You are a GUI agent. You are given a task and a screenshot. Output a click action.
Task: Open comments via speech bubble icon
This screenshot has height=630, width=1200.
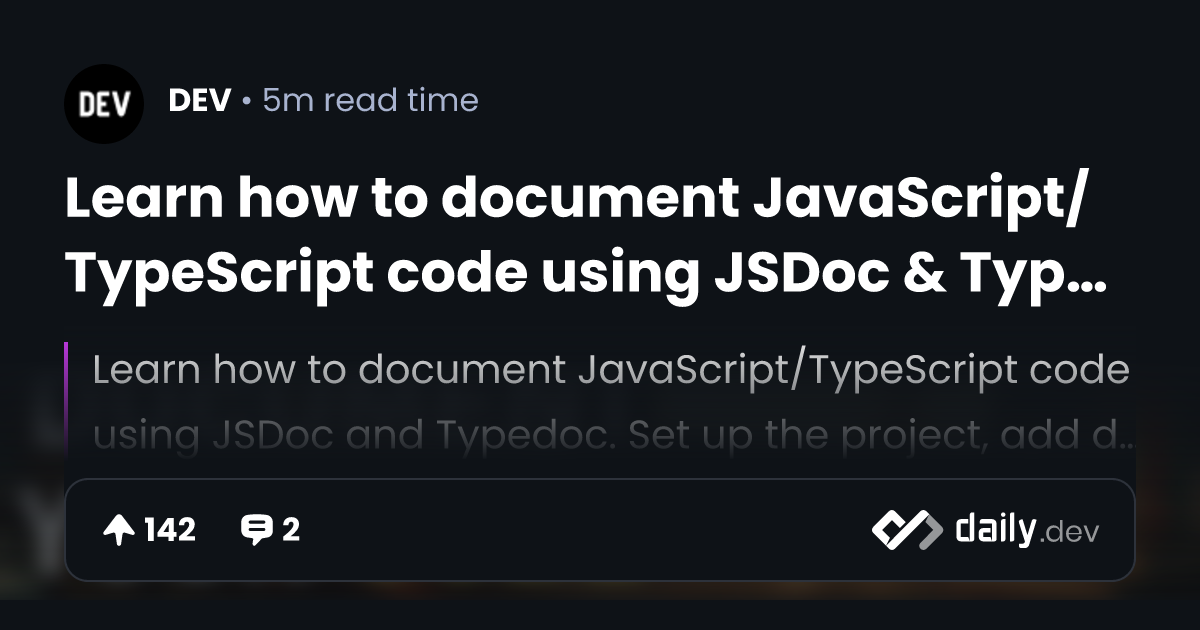257,530
